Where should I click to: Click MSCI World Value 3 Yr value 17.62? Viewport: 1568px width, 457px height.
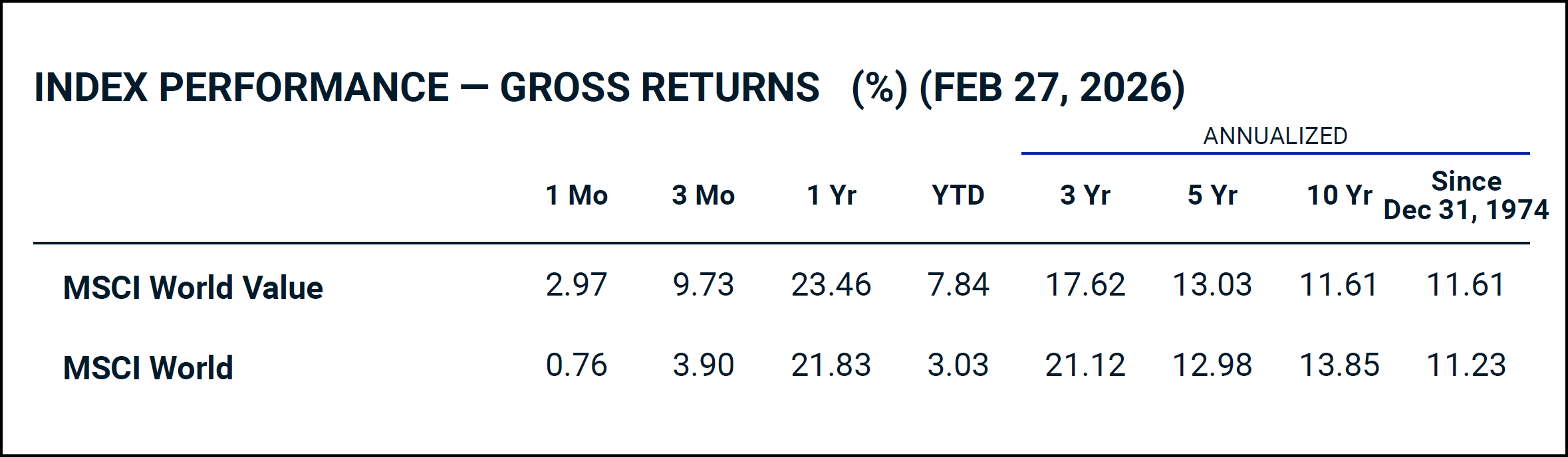(1085, 285)
